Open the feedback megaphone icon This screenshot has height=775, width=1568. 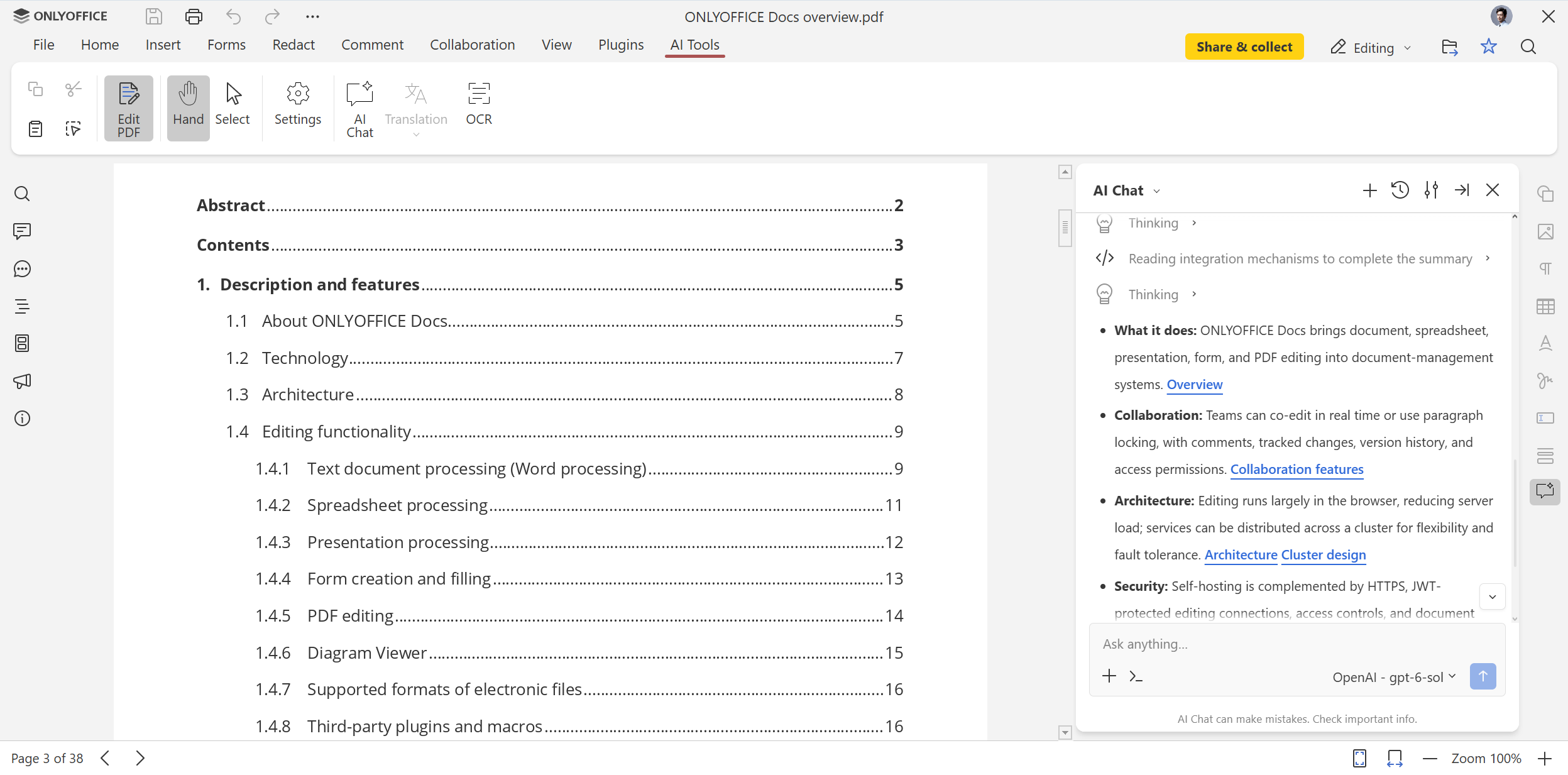tap(22, 381)
